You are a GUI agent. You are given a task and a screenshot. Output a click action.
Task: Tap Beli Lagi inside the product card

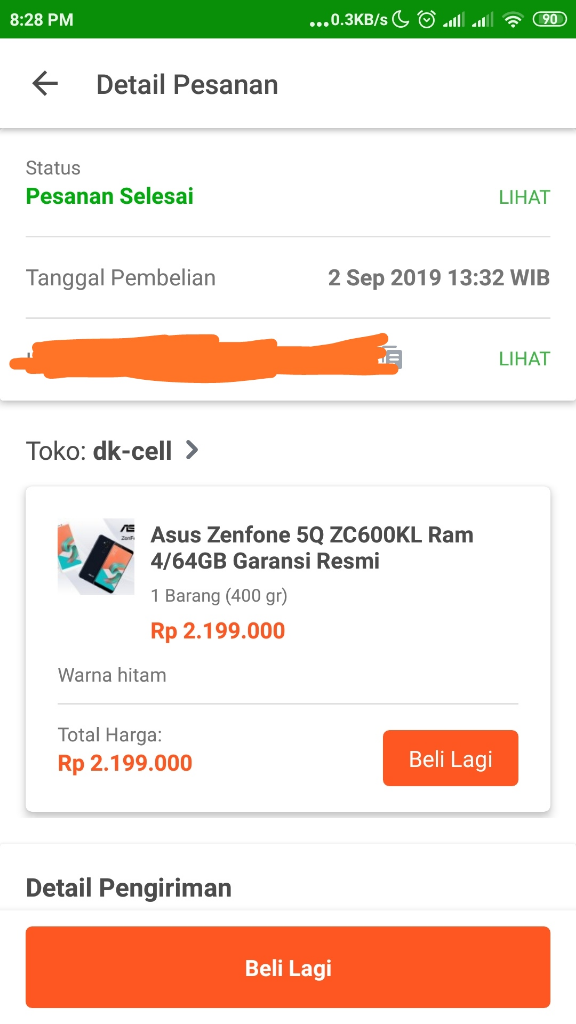(450, 758)
